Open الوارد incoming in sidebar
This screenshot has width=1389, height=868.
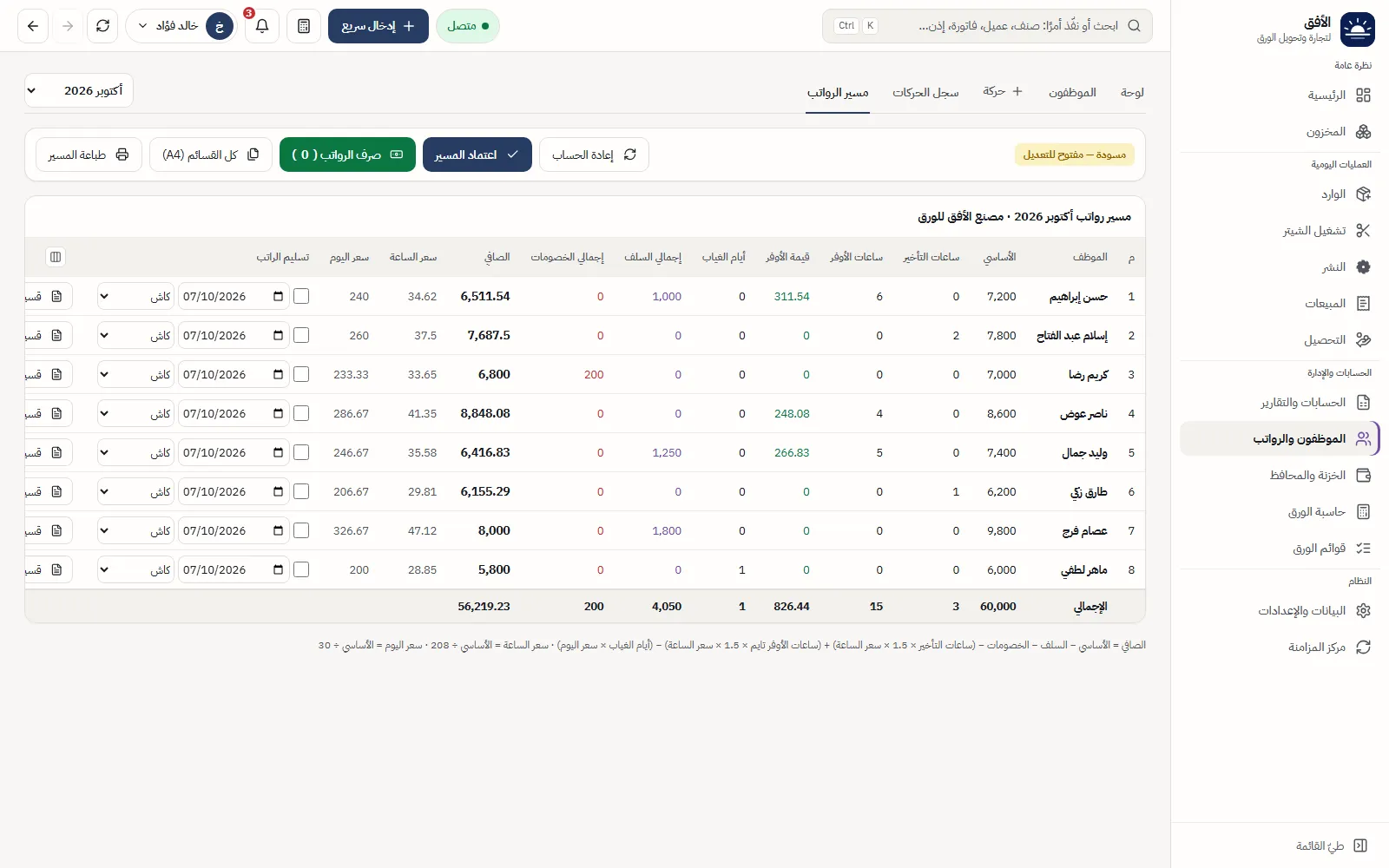coord(1280,194)
